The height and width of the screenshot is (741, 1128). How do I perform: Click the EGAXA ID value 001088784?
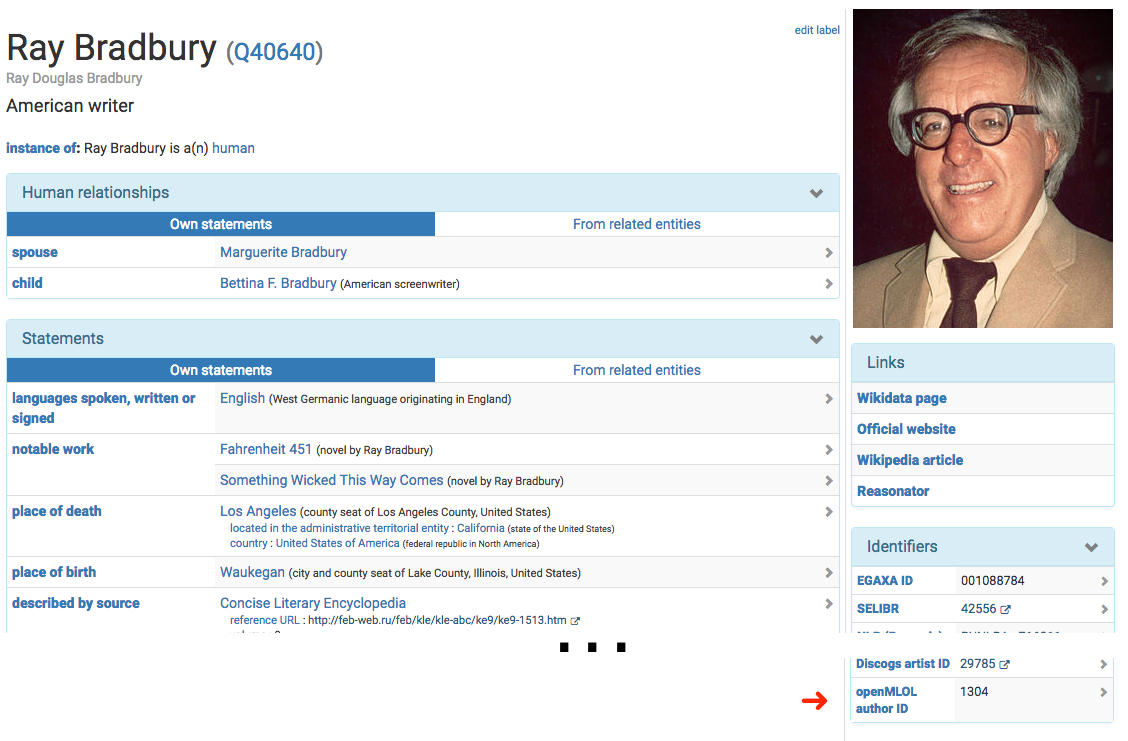(993, 581)
